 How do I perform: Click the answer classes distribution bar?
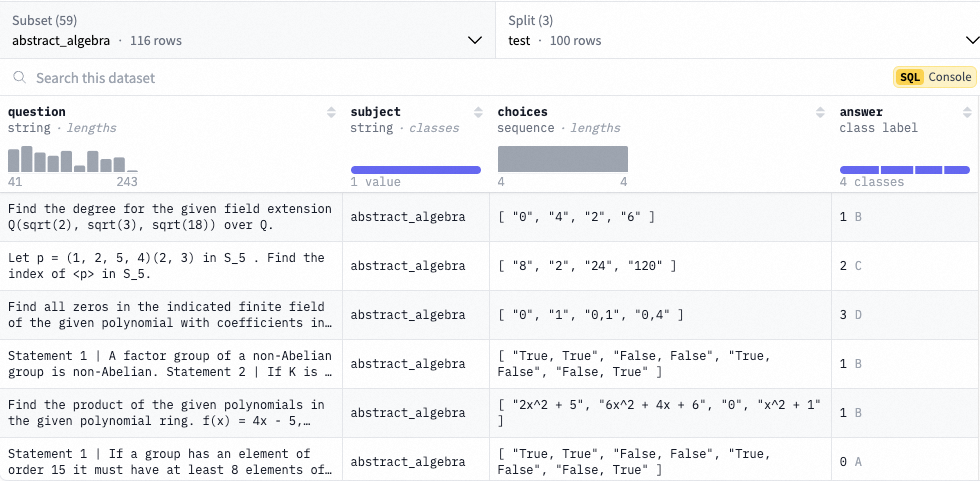point(904,170)
